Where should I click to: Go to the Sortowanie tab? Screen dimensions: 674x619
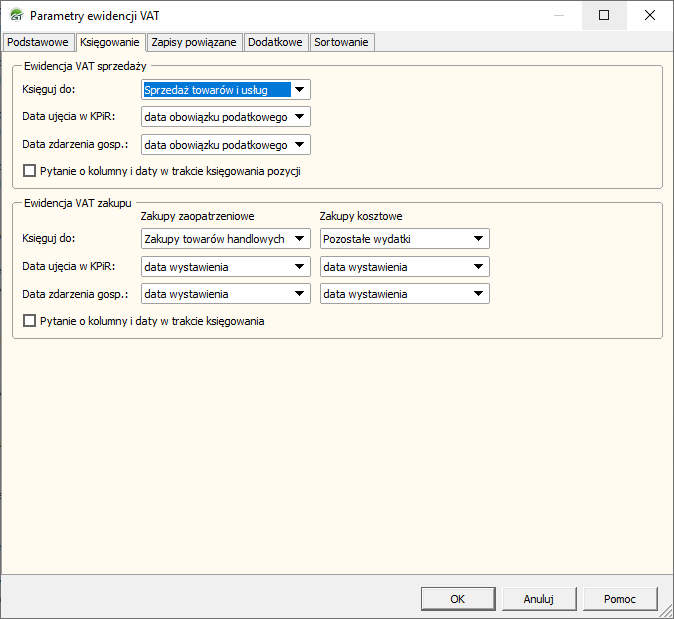[x=342, y=42]
